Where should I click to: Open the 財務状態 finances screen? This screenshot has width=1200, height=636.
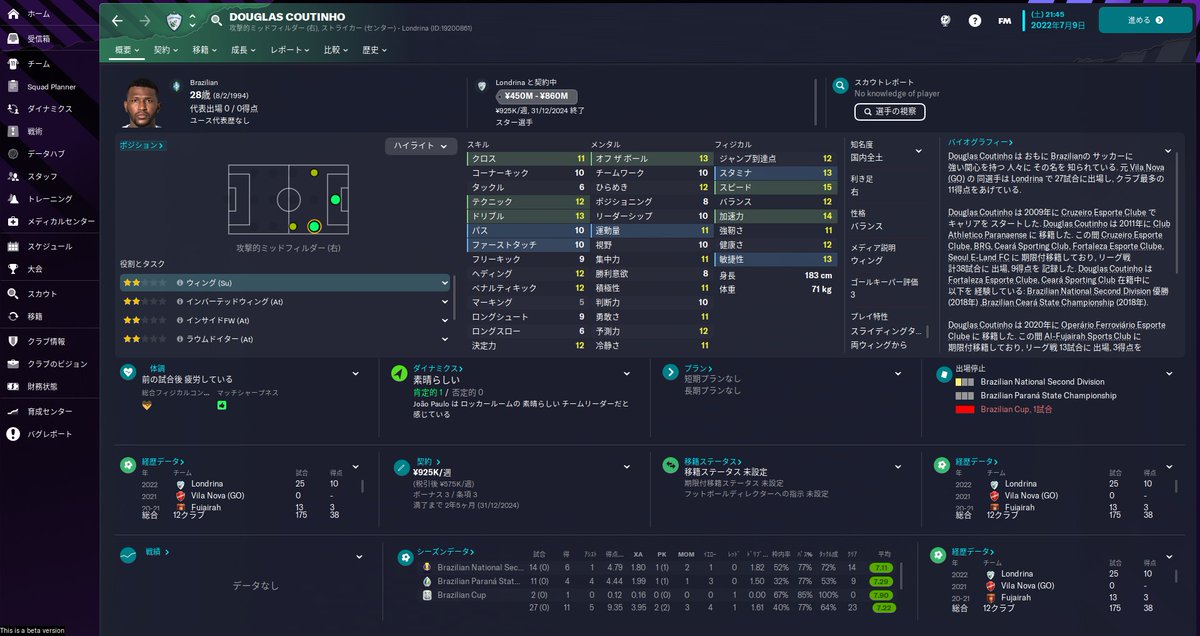pos(40,386)
